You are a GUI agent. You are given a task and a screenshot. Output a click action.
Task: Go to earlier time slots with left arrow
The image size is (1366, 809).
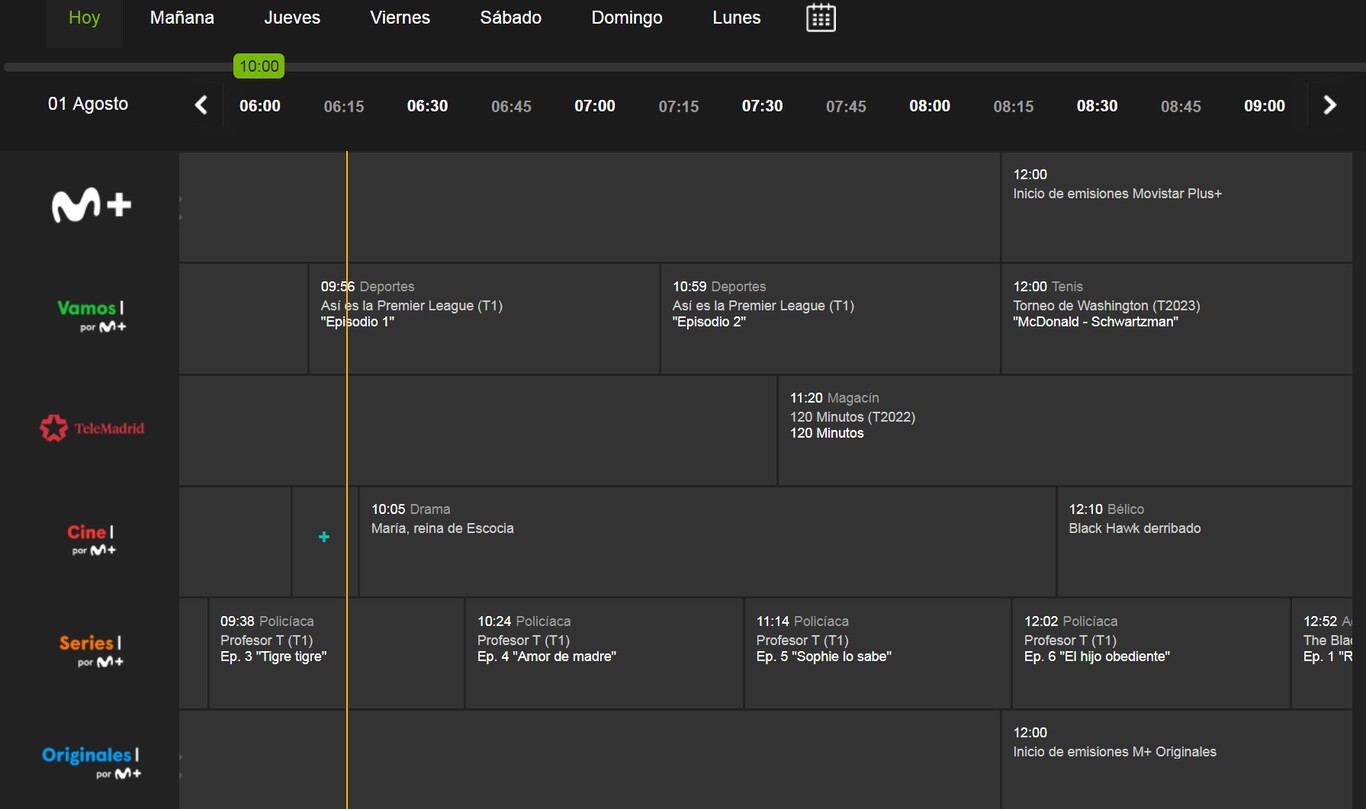click(201, 105)
